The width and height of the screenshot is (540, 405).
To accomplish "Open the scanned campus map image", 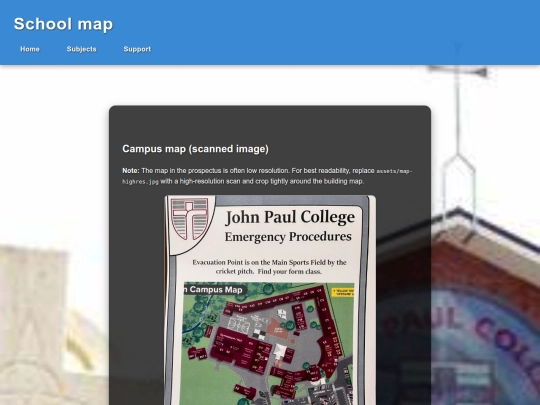I will click(x=270, y=300).
